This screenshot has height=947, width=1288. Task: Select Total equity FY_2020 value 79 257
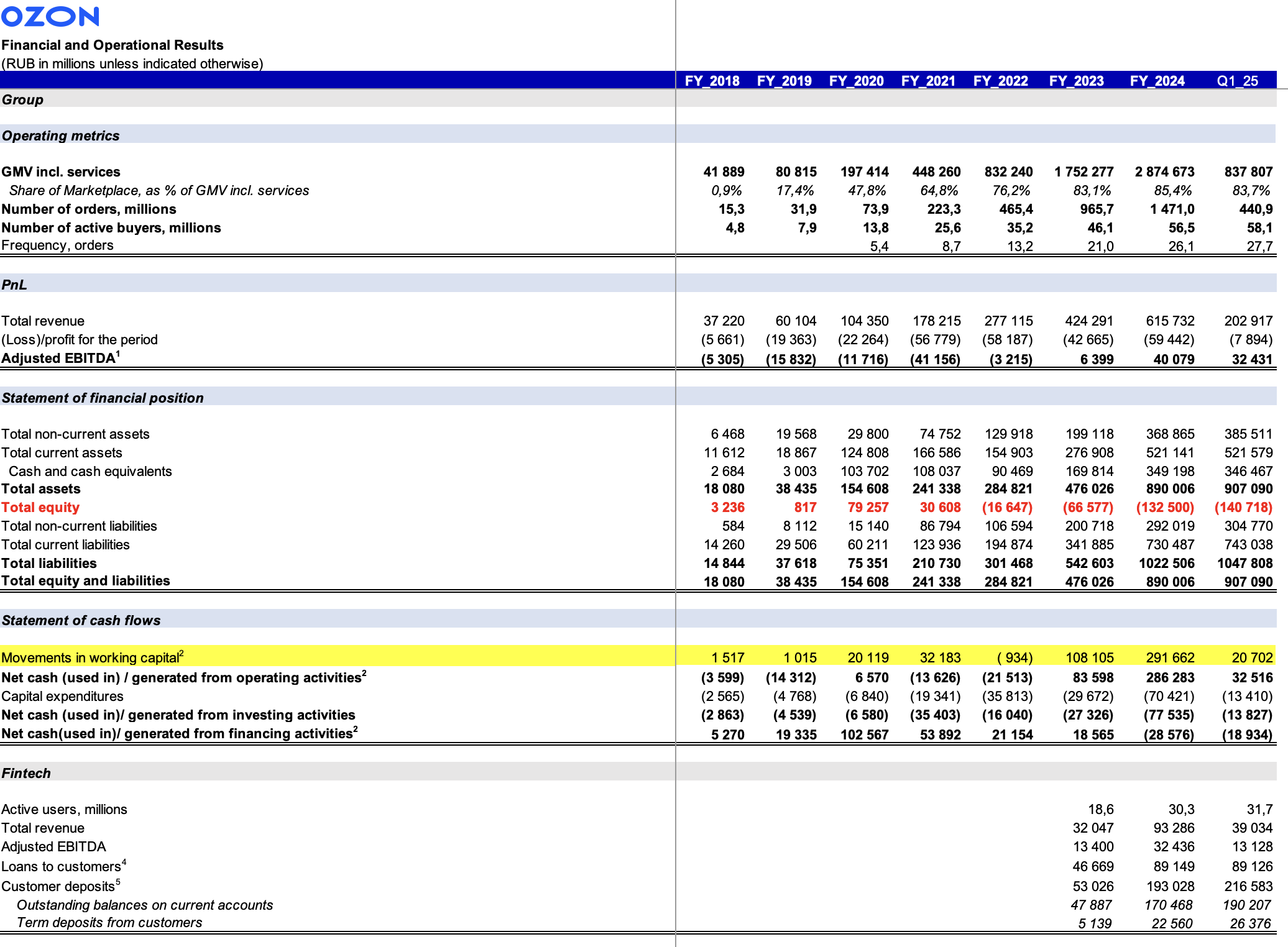point(868,508)
